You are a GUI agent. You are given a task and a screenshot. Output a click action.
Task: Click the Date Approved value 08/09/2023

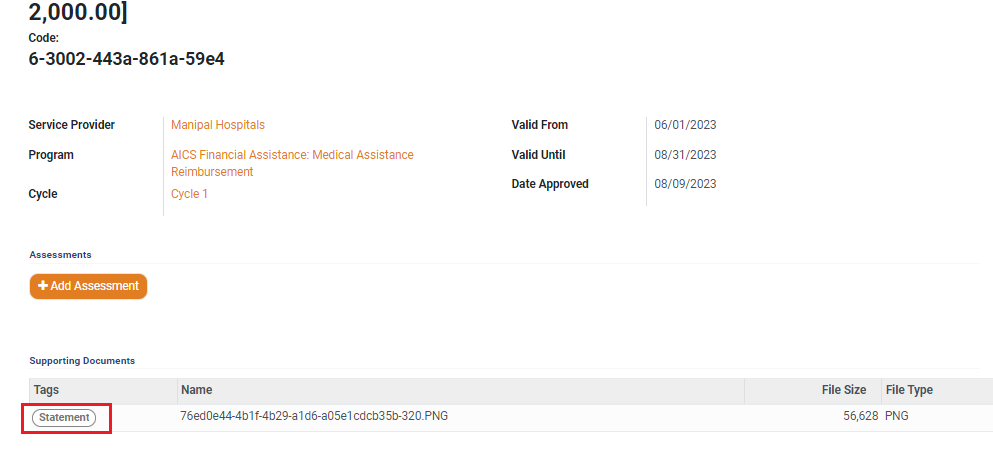click(x=685, y=184)
